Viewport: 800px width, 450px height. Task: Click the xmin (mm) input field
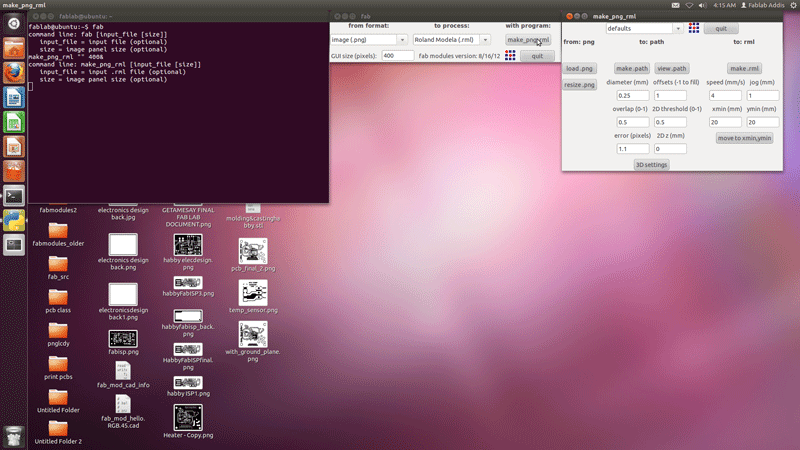pyautogui.click(x=725, y=122)
